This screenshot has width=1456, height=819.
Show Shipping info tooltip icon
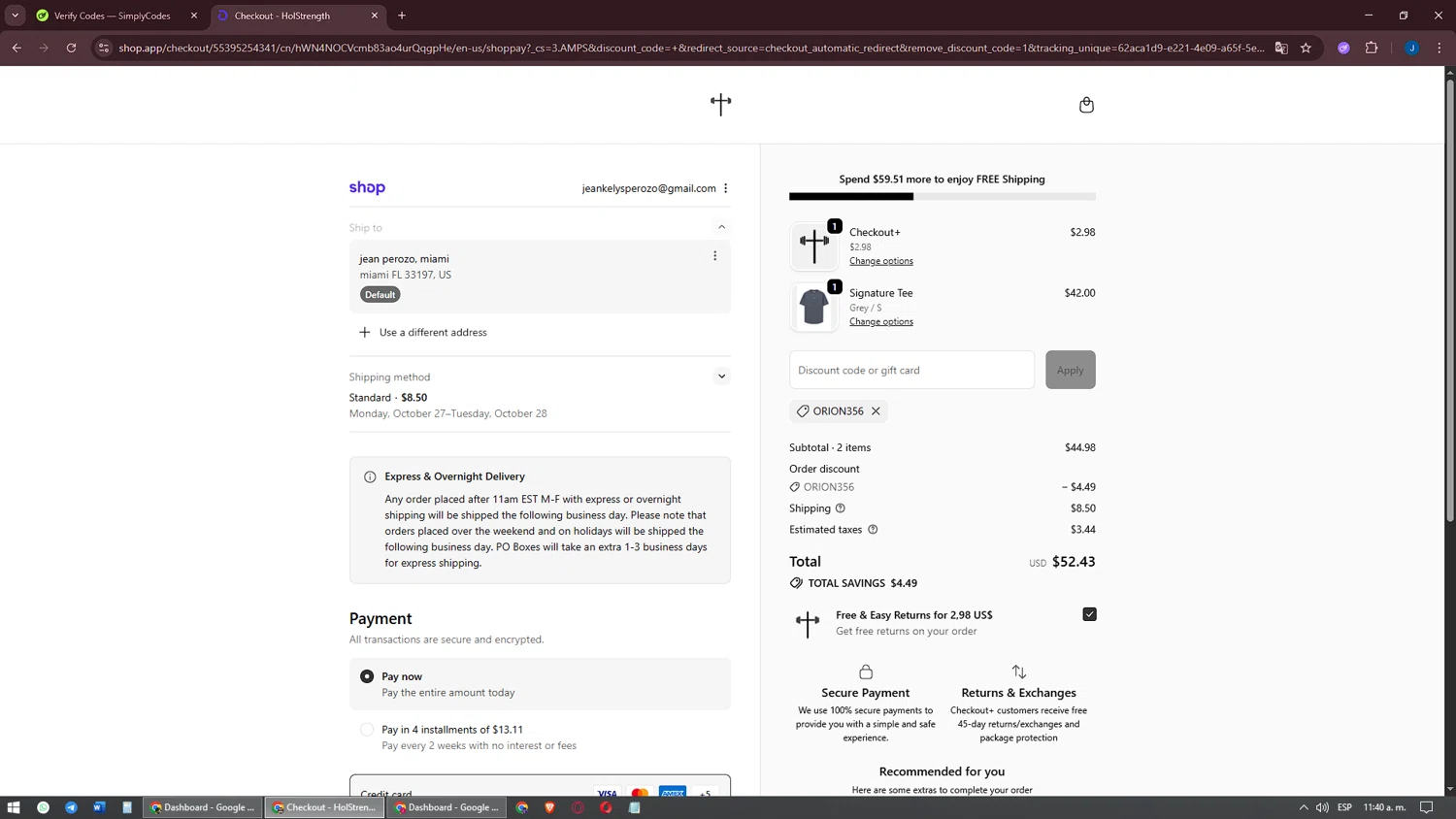[x=841, y=508]
